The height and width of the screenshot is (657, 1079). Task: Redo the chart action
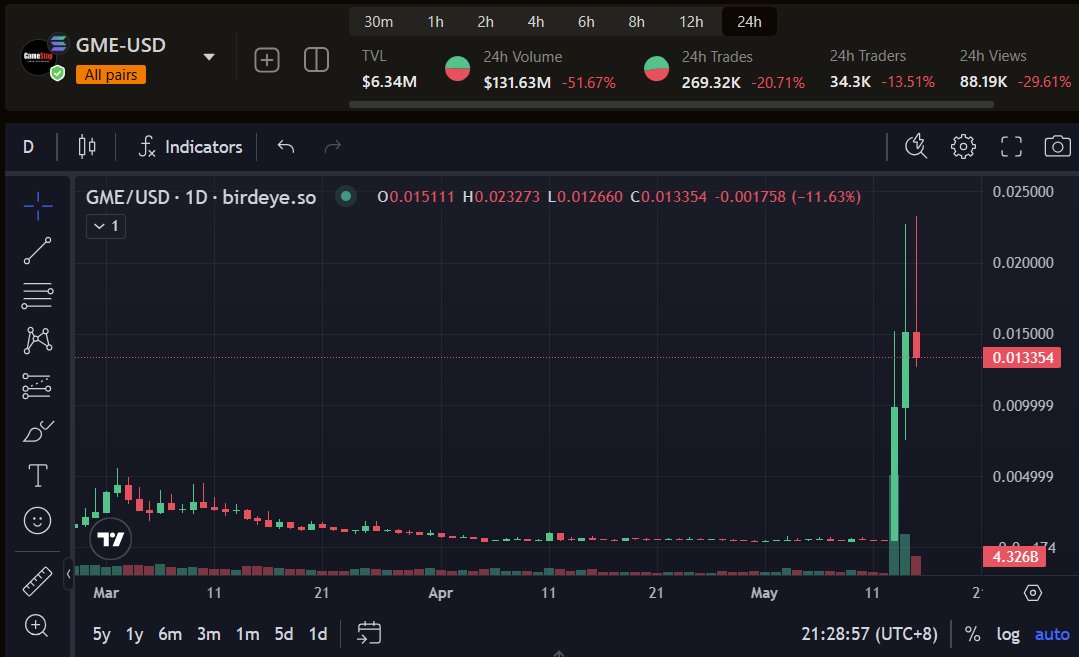tap(332, 147)
